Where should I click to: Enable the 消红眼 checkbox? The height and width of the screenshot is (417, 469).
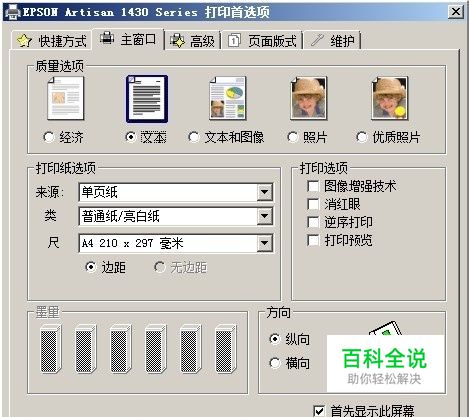313,204
